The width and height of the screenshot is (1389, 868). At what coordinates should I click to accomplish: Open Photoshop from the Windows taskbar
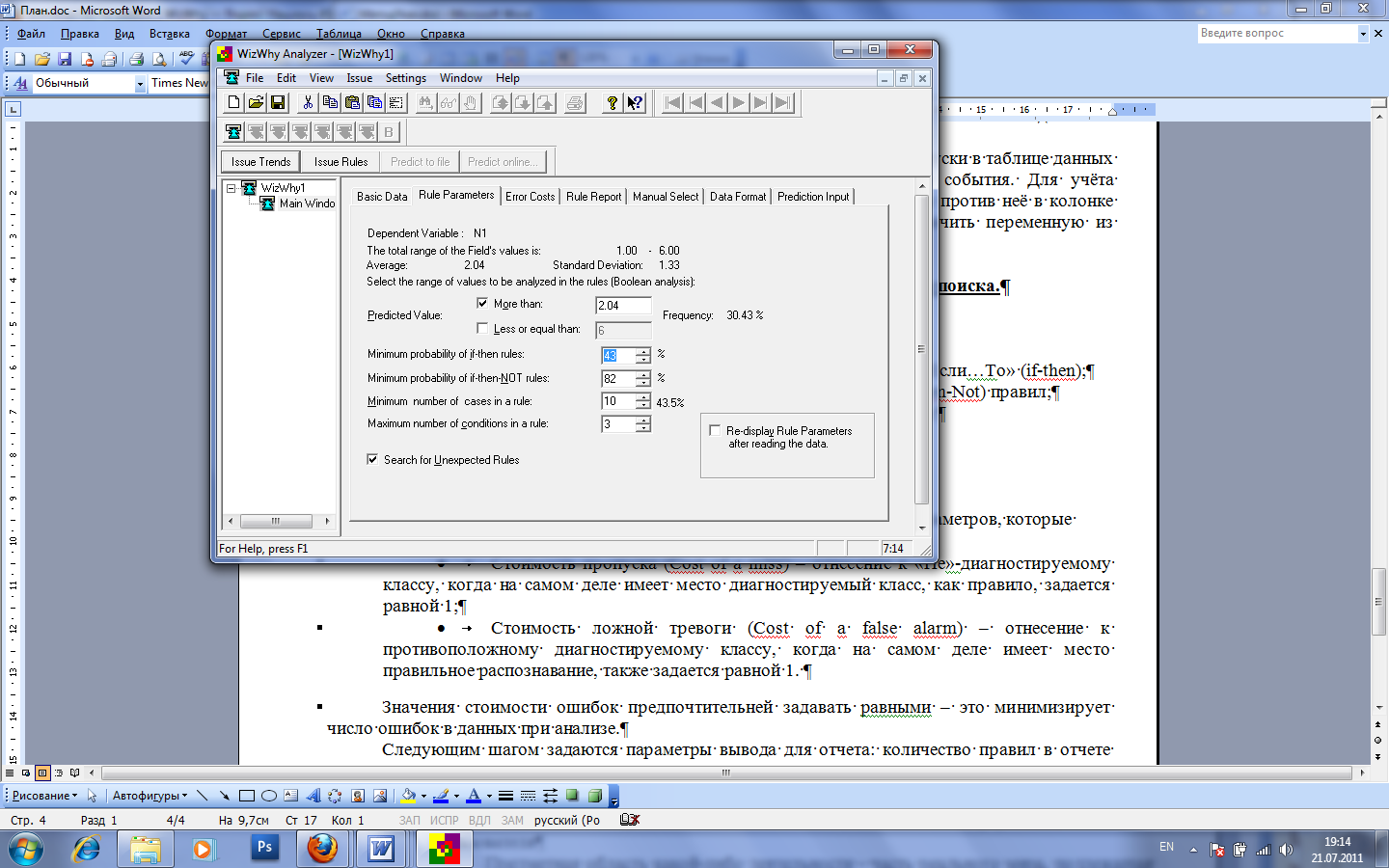pos(263,849)
